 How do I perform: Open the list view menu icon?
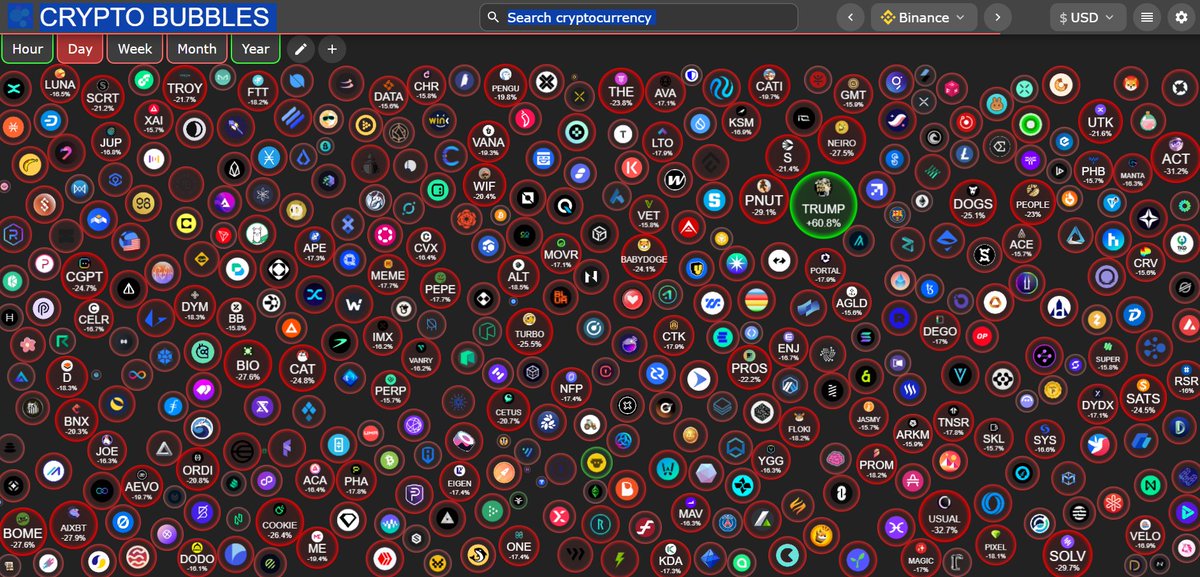point(1146,17)
